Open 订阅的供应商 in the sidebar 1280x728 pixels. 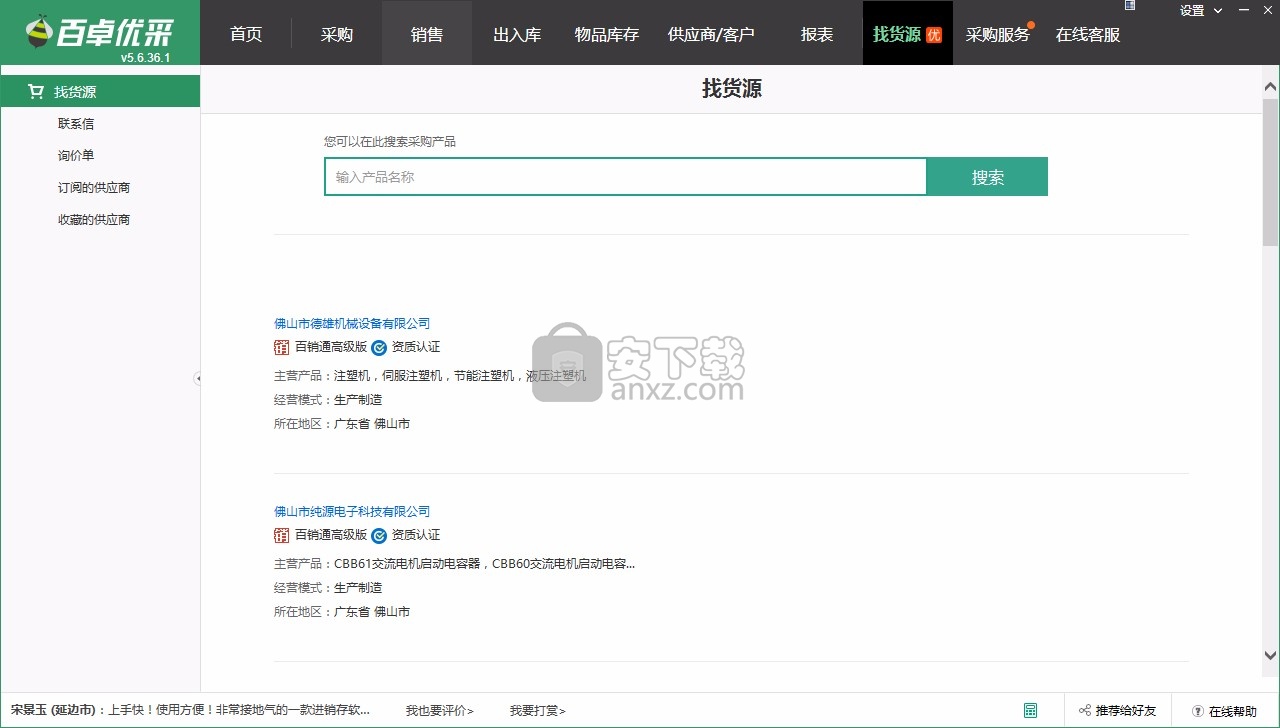94,188
